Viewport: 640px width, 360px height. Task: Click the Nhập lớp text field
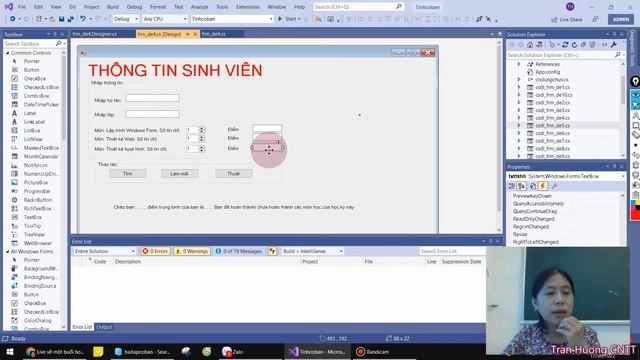152,114
